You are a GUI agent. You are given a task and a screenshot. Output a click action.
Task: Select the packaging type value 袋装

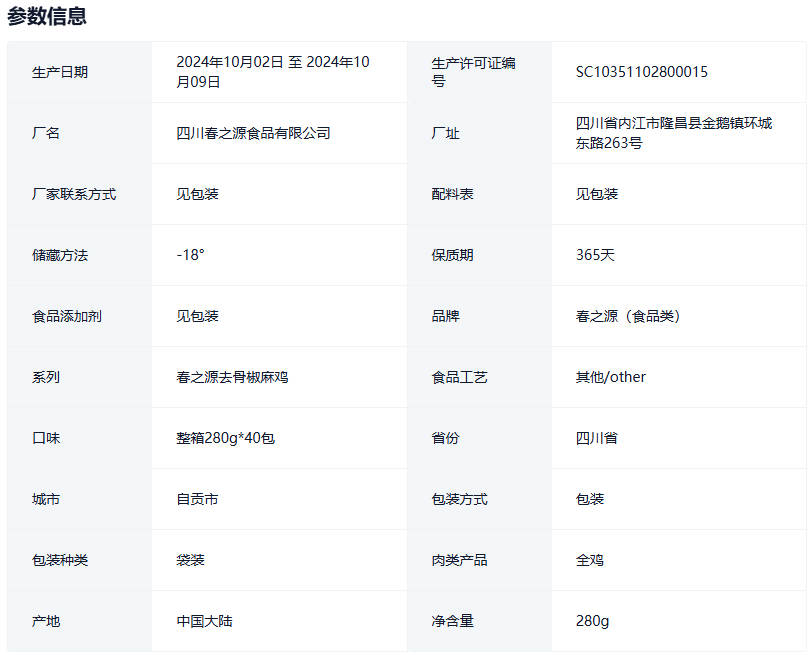point(190,560)
